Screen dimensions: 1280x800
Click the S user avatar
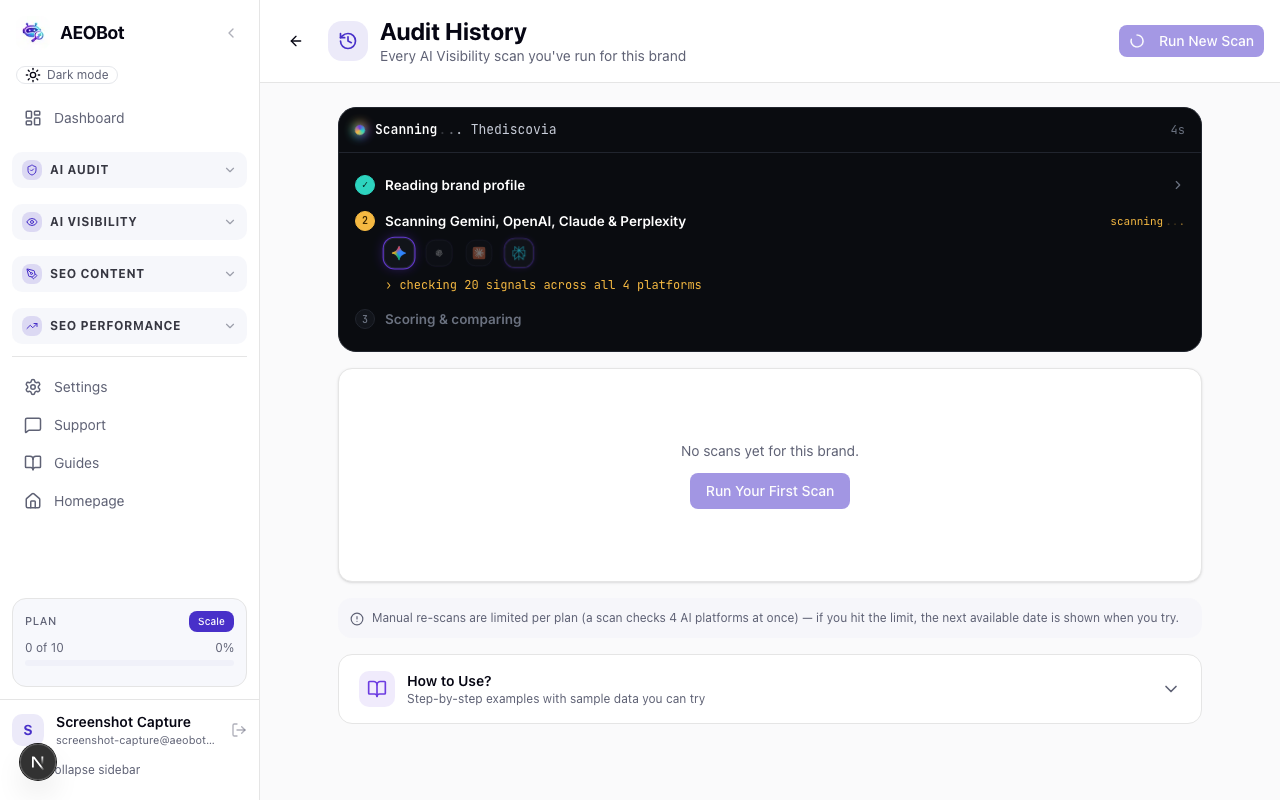pyautogui.click(x=28, y=730)
